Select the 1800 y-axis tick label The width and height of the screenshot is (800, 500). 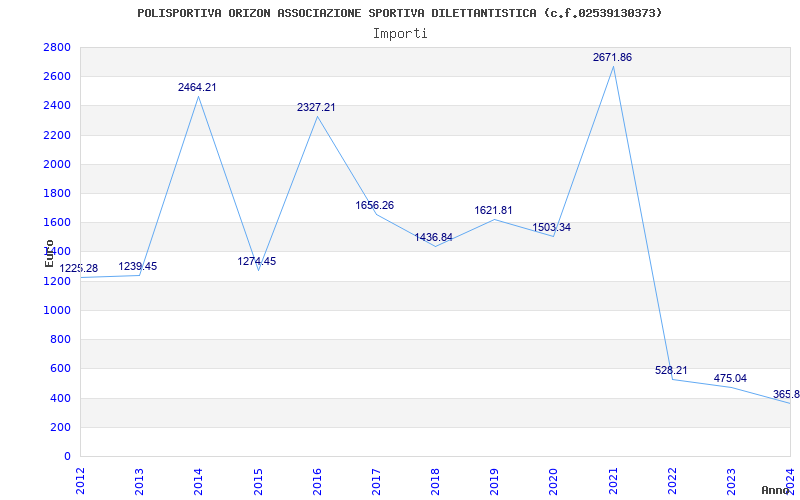pyautogui.click(x=58, y=193)
